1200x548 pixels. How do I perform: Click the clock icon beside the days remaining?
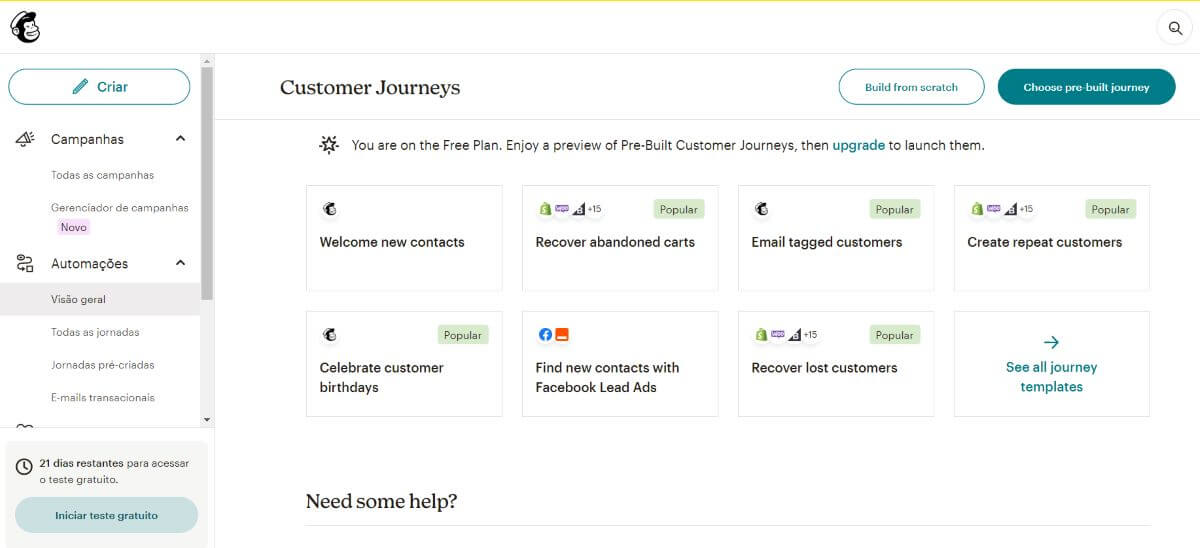(x=24, y=467)
